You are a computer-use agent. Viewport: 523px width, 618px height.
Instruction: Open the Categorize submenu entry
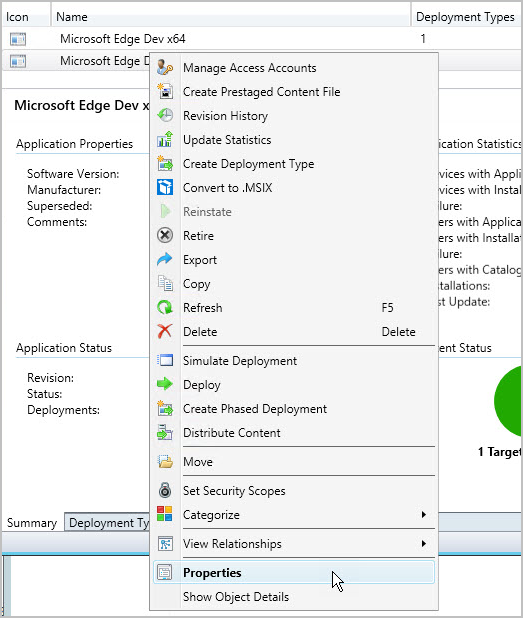[x=294, y=514]
